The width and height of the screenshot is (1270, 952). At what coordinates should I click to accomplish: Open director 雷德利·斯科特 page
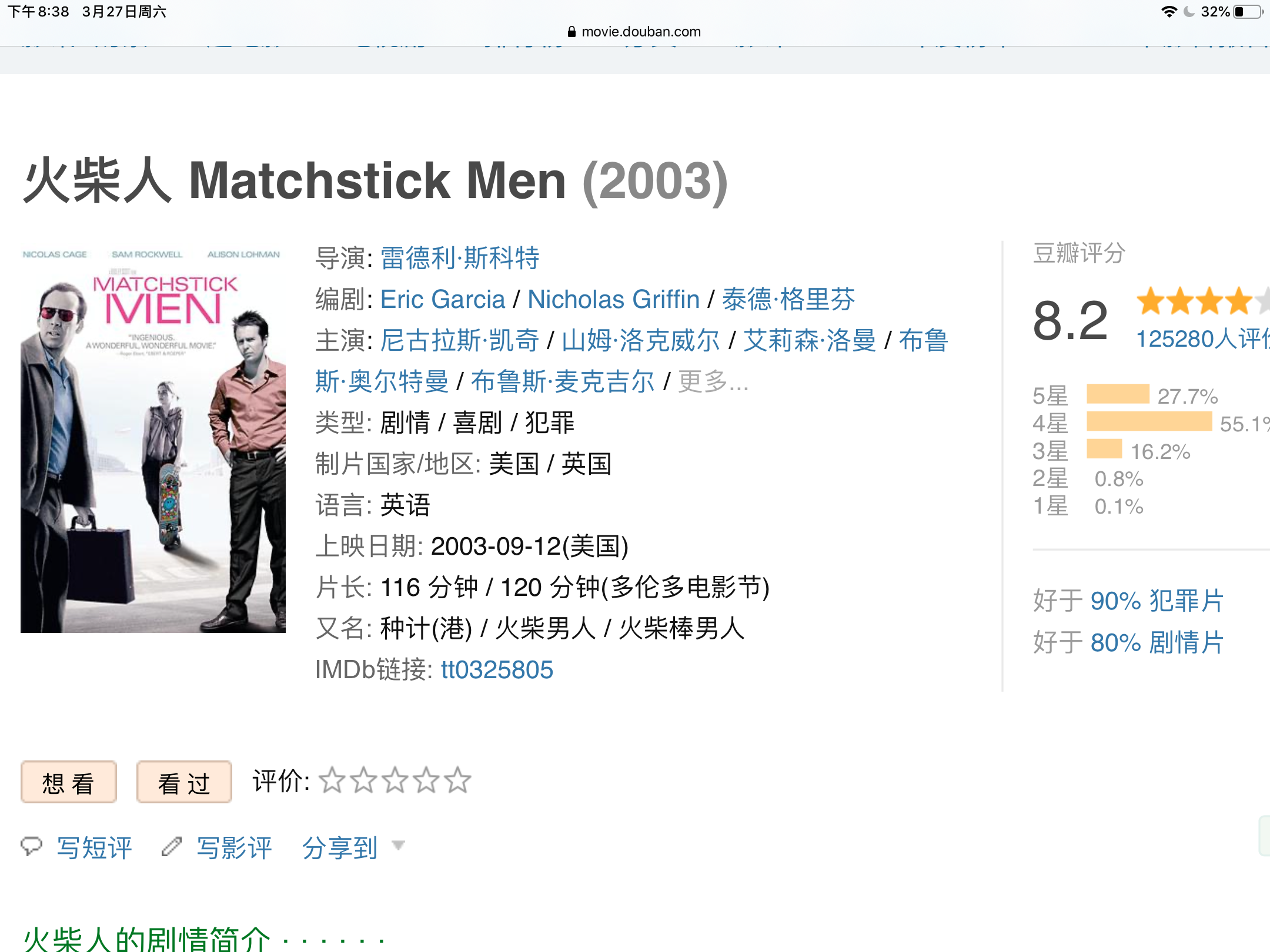(x=460, y=258)
